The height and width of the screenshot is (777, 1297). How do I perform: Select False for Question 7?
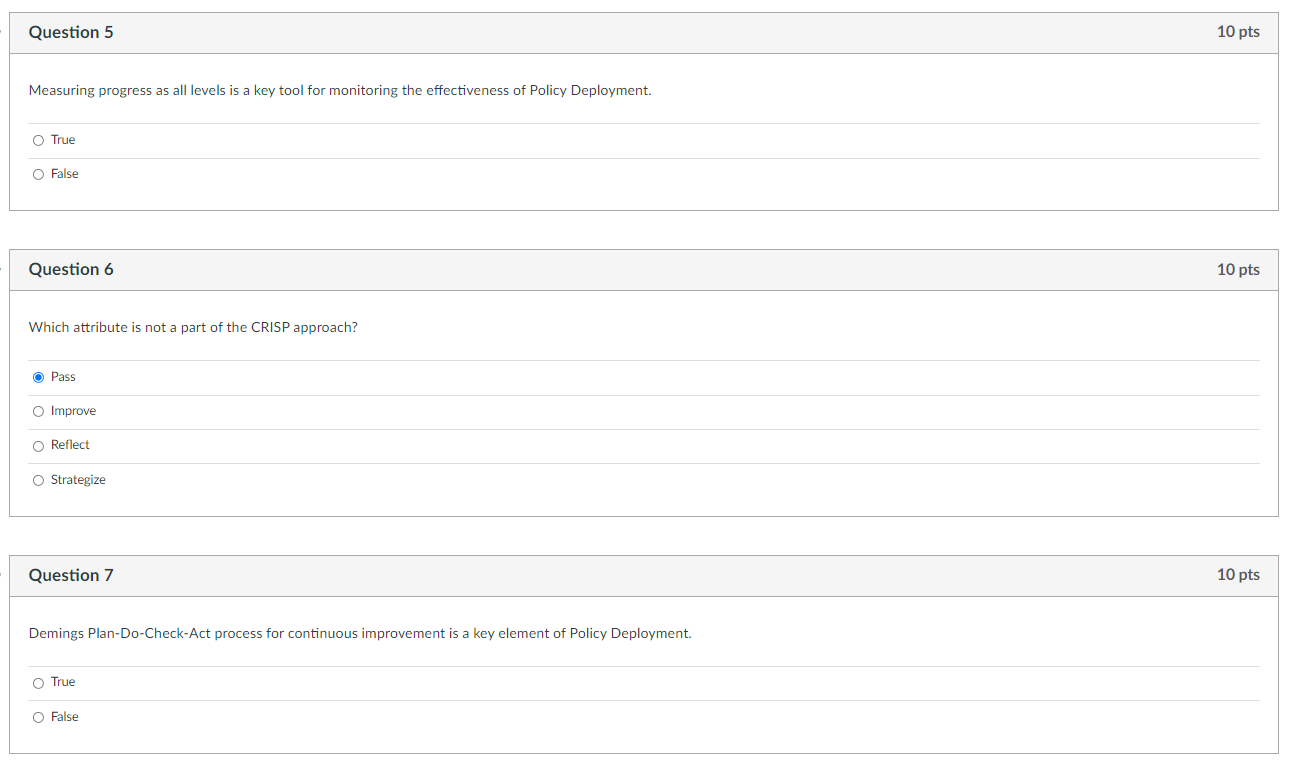(x=38, y=717)
